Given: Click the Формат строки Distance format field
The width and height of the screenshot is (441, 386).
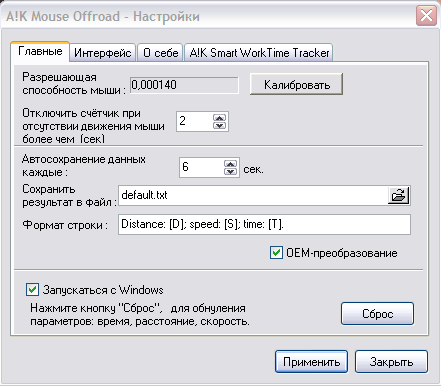Looking at the screenshot, I should click(264, 225).
